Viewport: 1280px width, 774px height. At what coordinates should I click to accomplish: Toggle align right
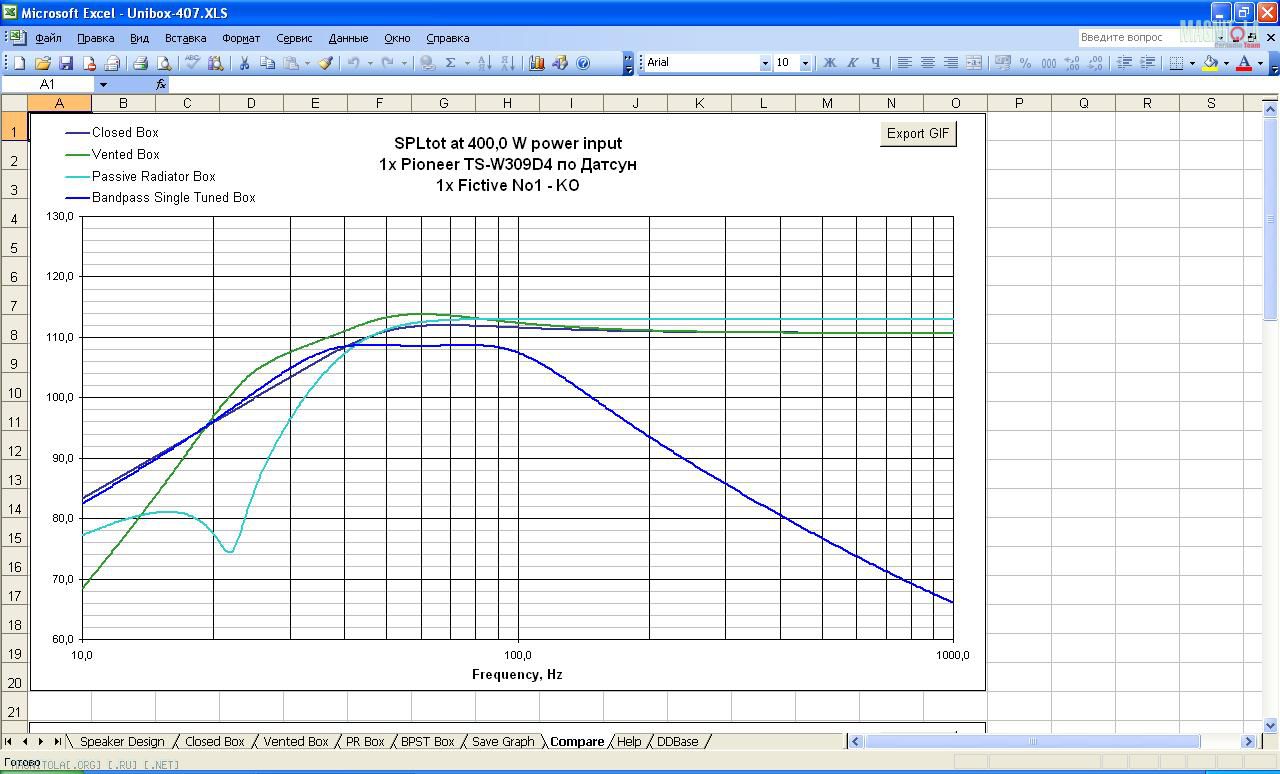950,63
